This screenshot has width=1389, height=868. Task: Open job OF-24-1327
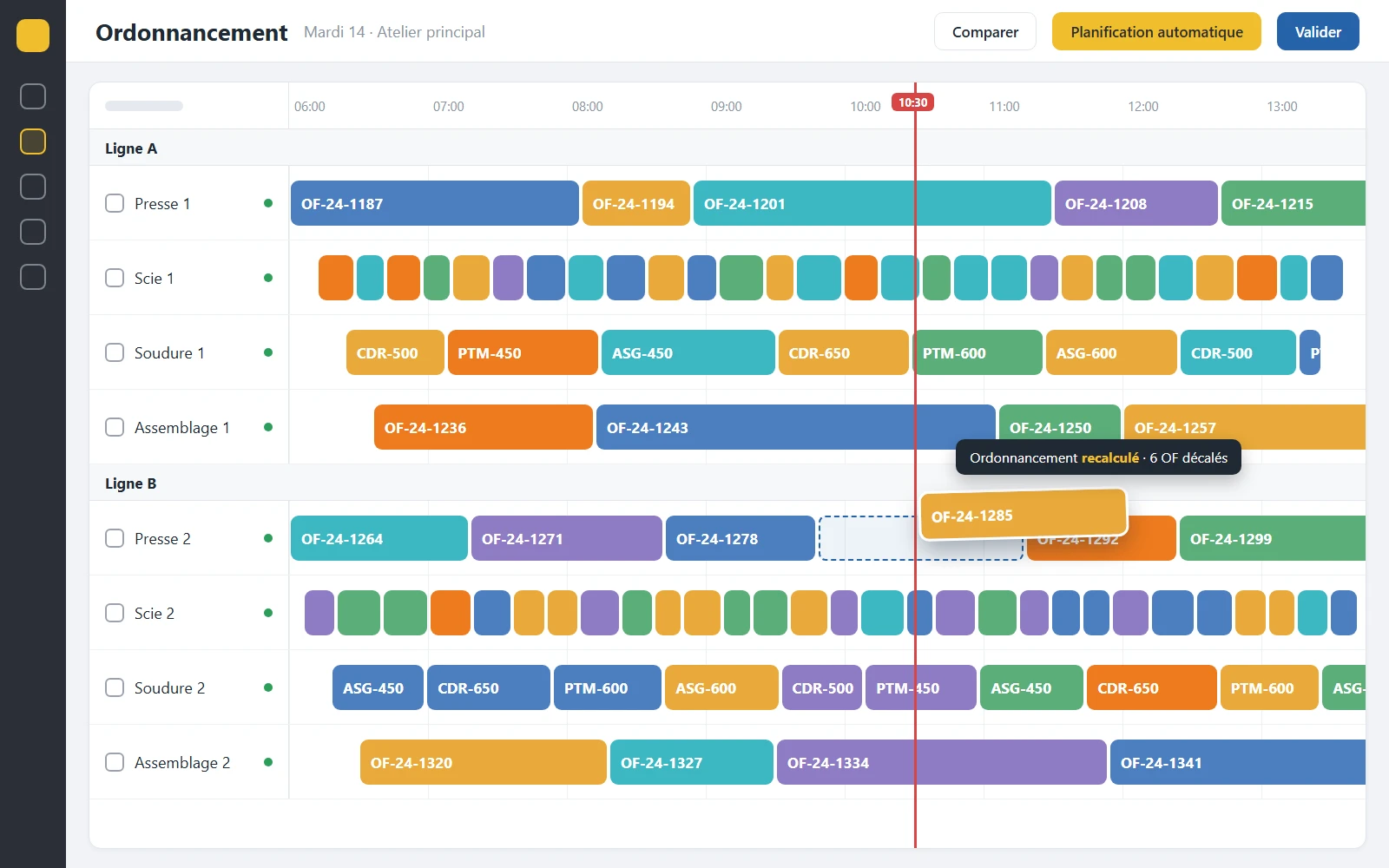click(x=692, y=762)
